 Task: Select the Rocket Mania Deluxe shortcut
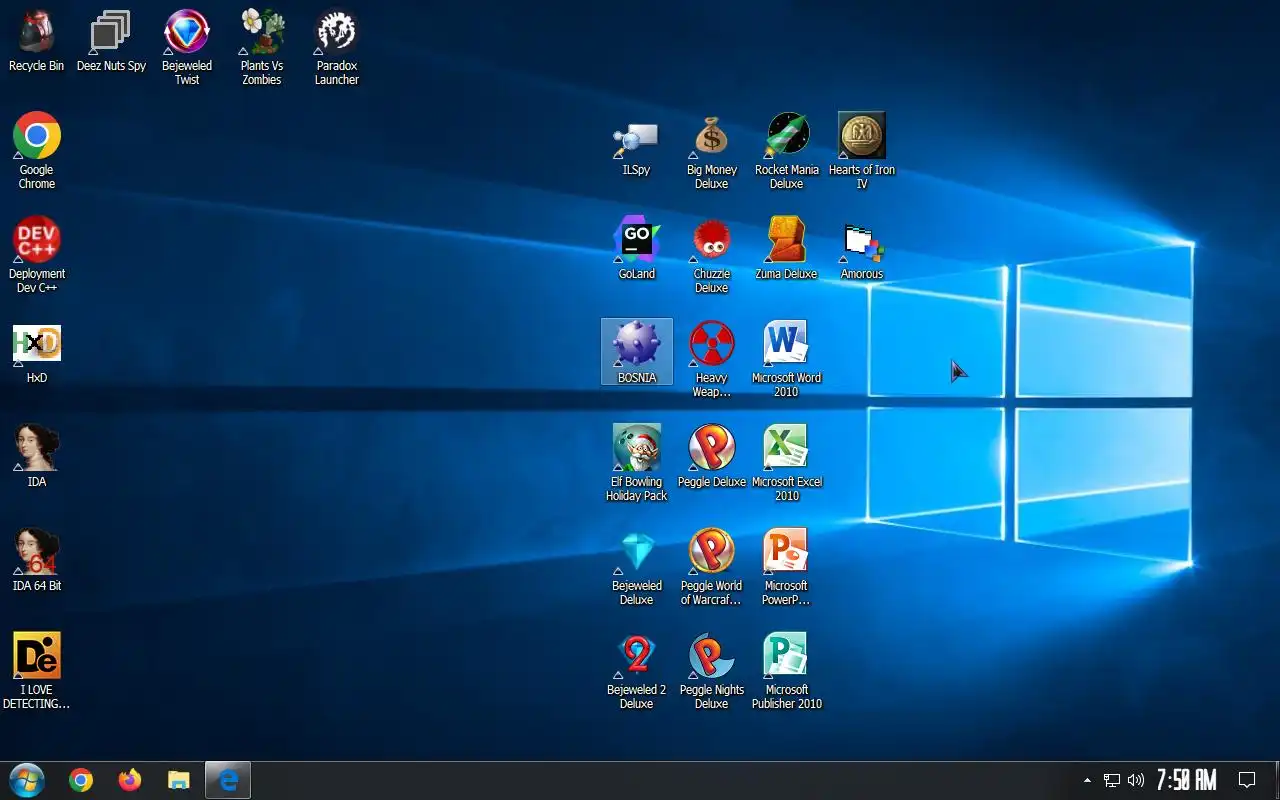coord(787,151)
